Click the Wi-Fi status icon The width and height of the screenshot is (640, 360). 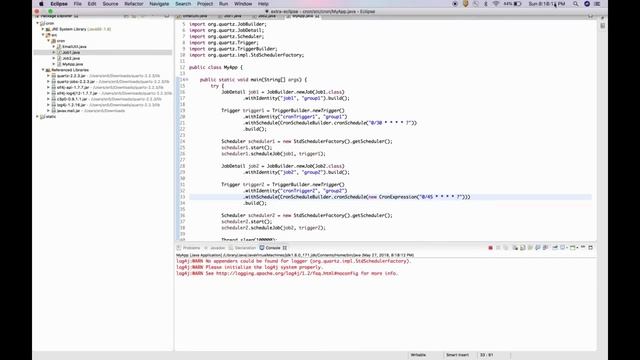tap(496, 4)
